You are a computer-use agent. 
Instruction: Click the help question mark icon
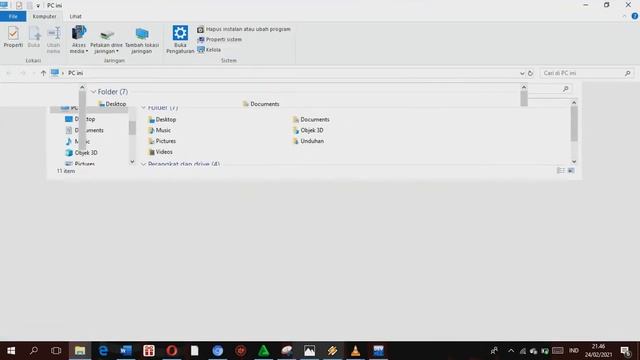(x=635, y=16)
